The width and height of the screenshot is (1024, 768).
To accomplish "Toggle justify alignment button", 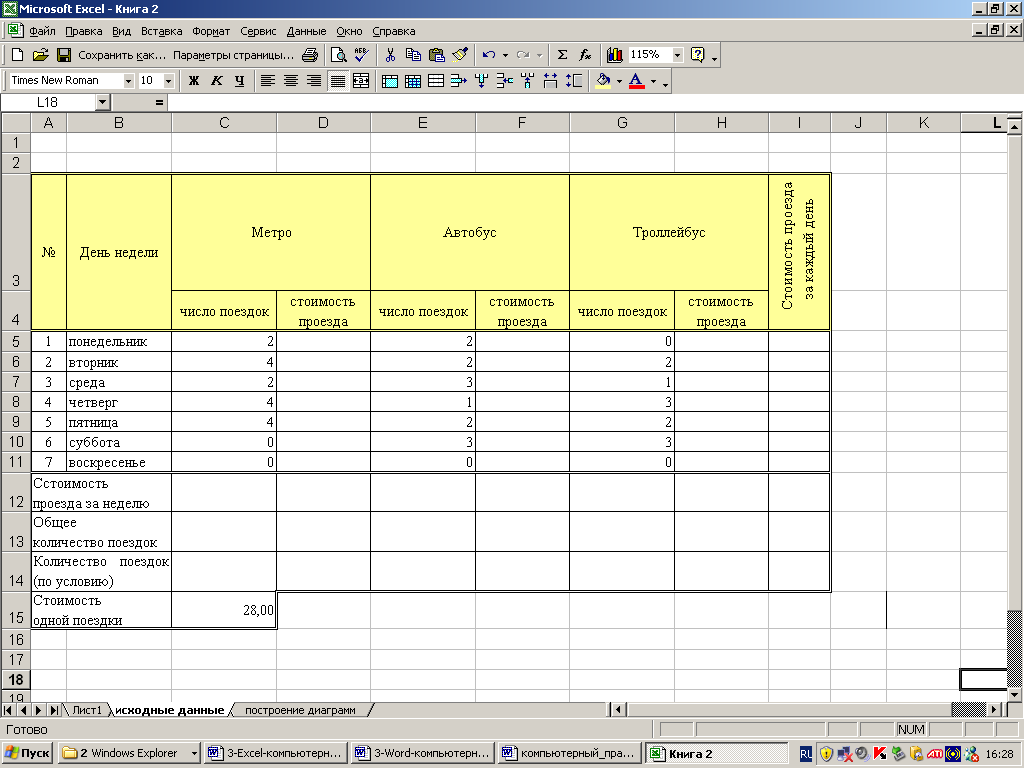I will [338, 81].
